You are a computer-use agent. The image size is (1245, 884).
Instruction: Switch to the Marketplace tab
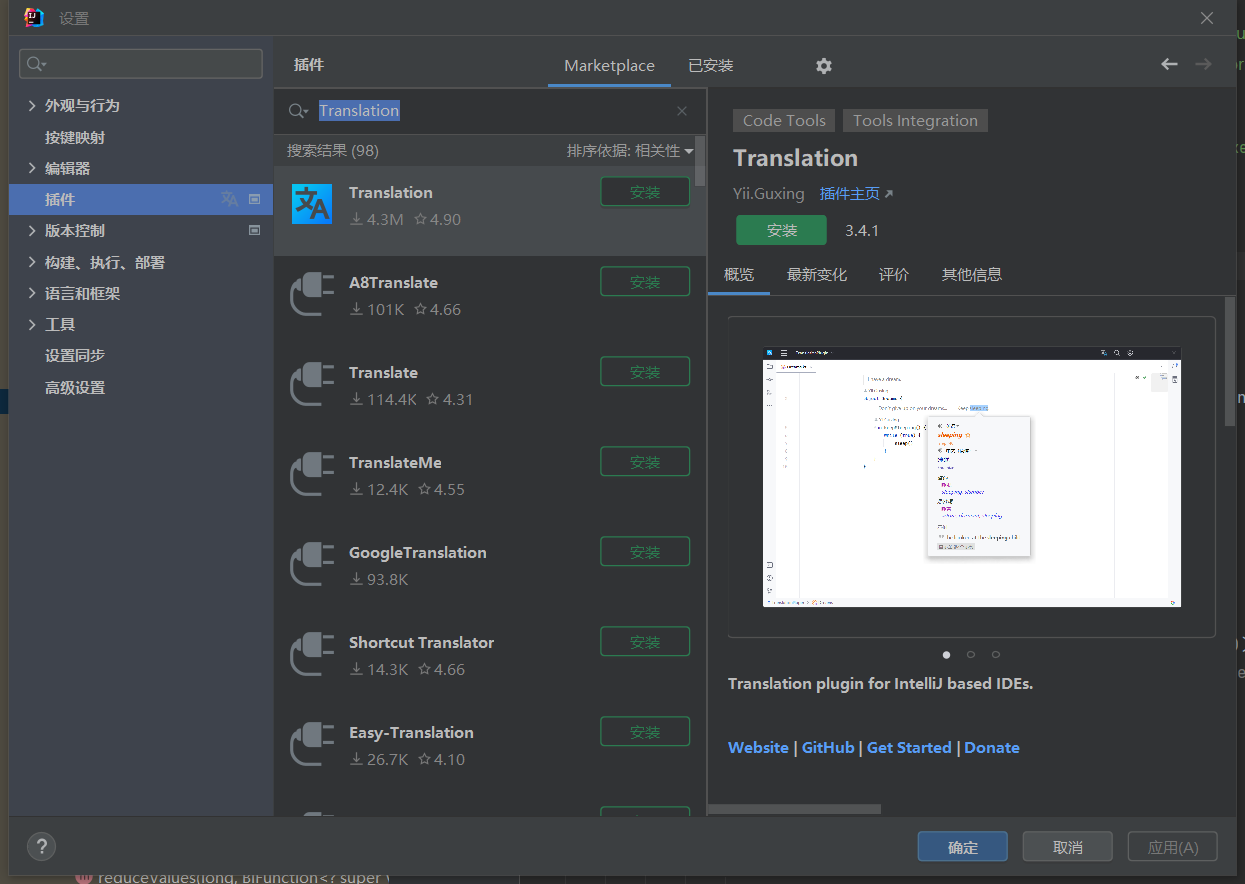click(609, 66)
